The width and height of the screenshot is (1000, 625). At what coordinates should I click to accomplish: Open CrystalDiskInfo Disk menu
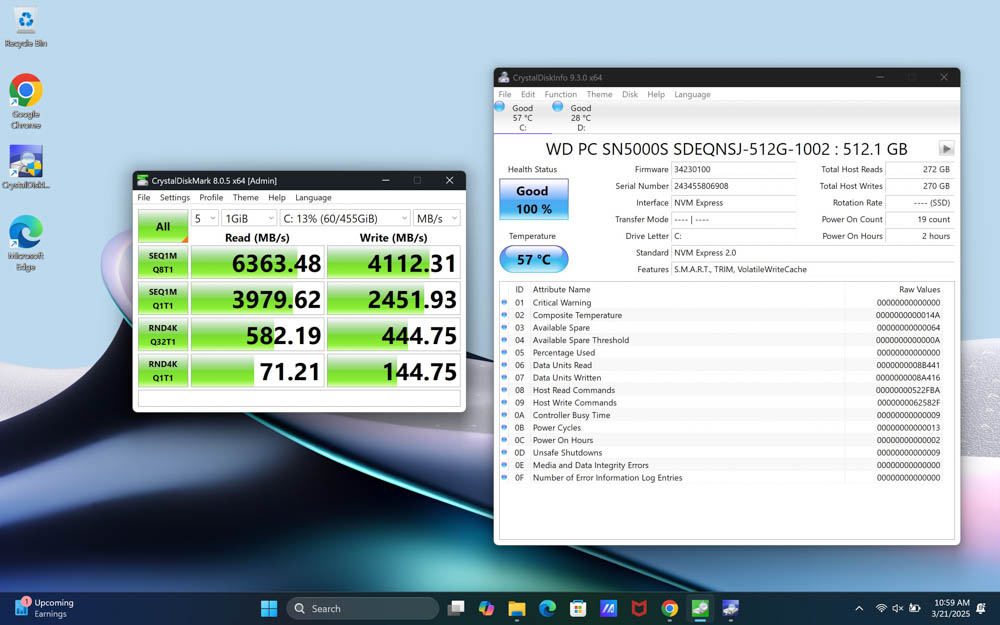pyautogui.click(x=630, y=94)
